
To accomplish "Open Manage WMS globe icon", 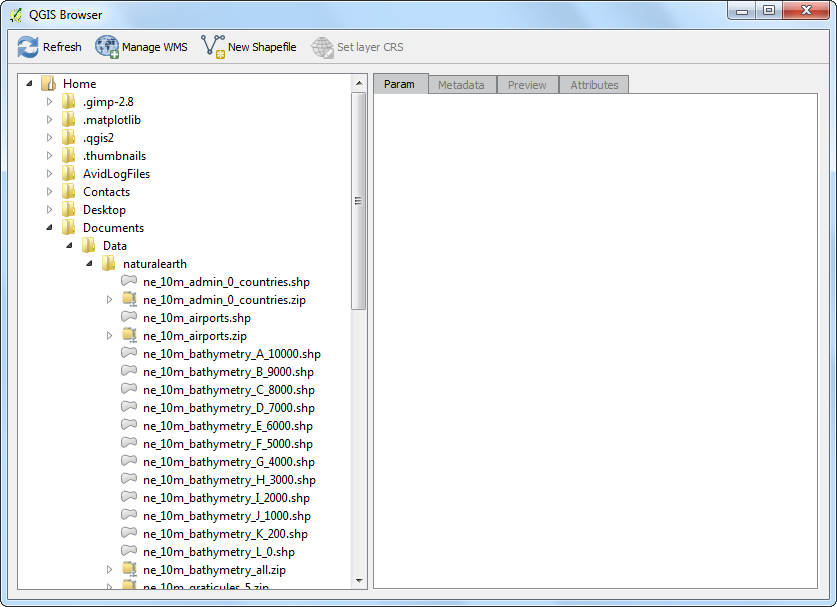I will tap(107, 47).
